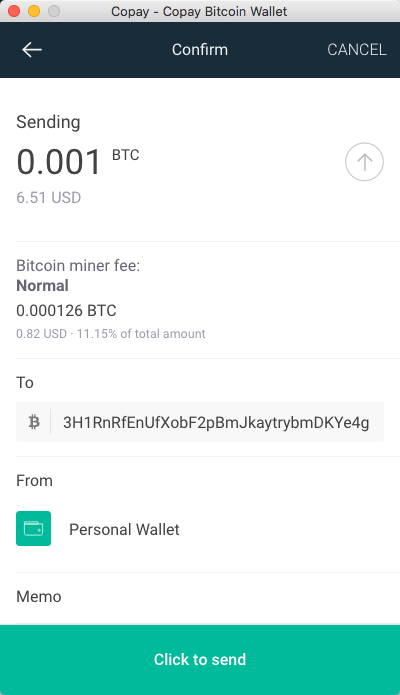This screenshot has width=400, height=695.
Task: Click the green Personal Wallet icon
Action: point(34,528)
